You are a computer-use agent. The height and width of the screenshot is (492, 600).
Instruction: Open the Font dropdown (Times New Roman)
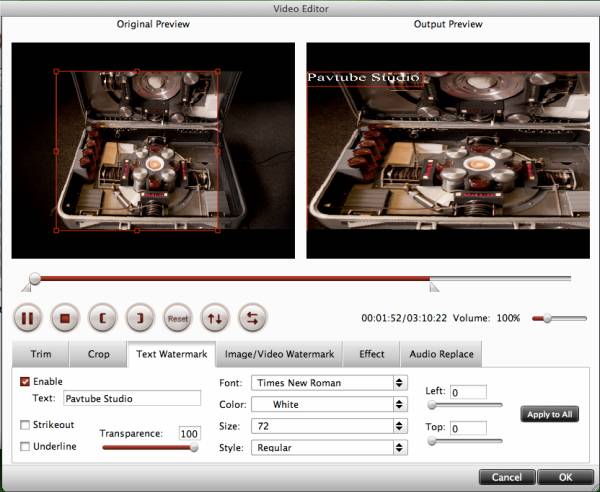coord(329,383)
